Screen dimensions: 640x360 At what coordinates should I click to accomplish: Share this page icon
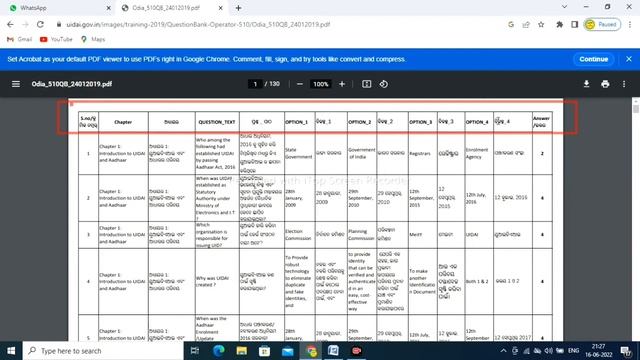coord(526,24)
